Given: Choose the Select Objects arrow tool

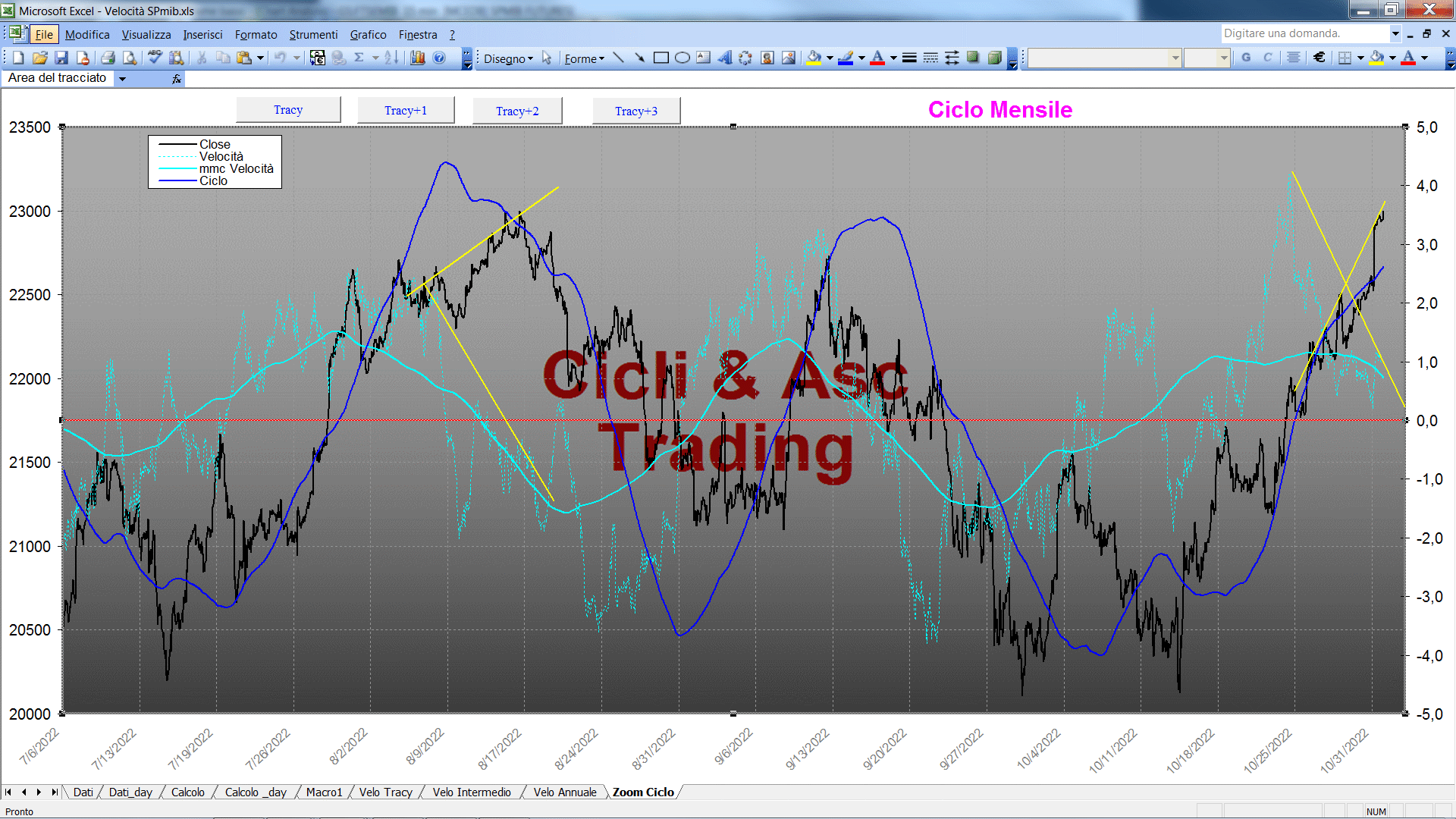Looking at the screenshot, I should pos(547,58).
